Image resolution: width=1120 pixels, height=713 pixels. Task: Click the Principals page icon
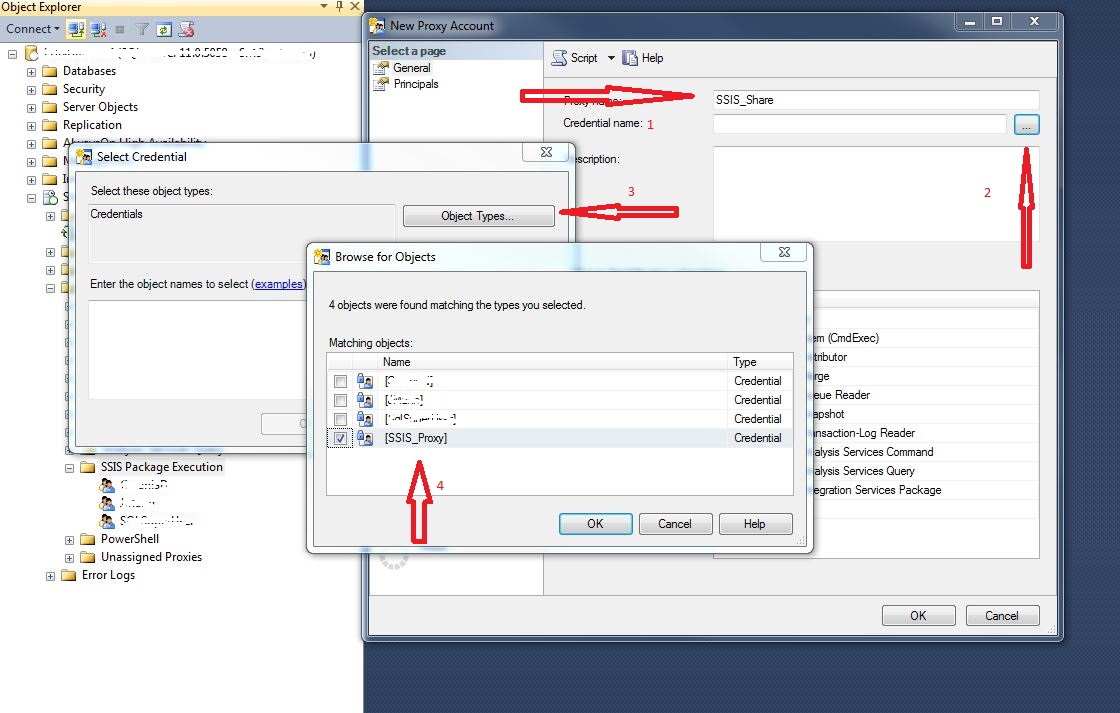(x=381, y=84)
